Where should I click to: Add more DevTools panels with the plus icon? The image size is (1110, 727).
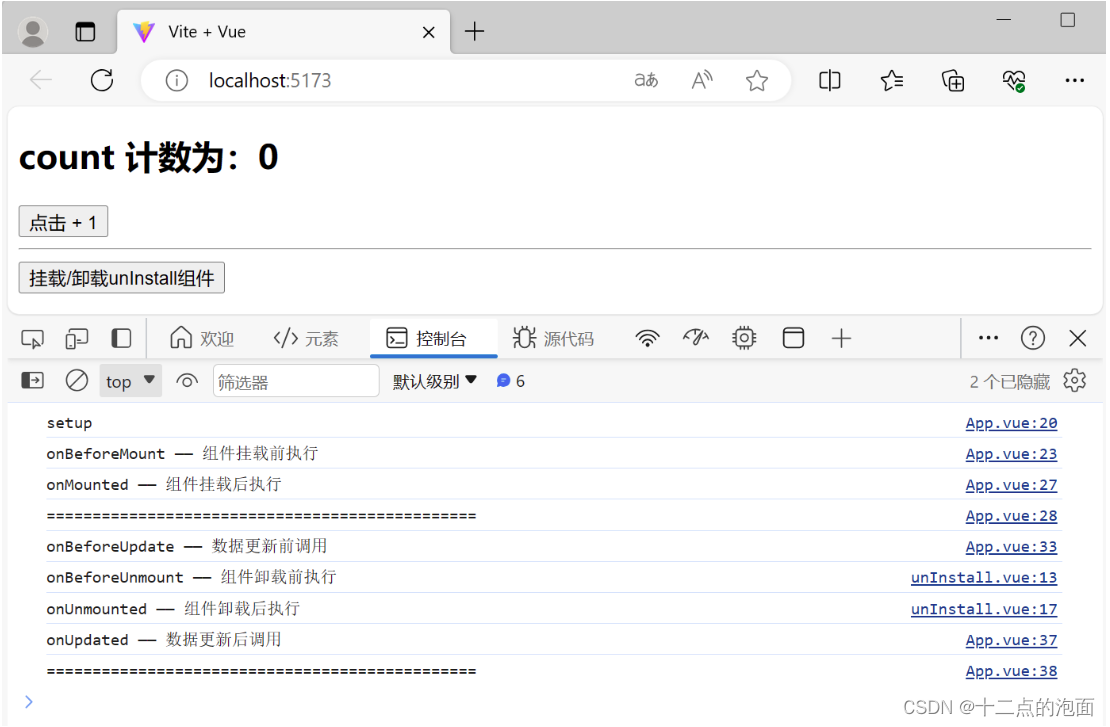[x=841, y=338]
